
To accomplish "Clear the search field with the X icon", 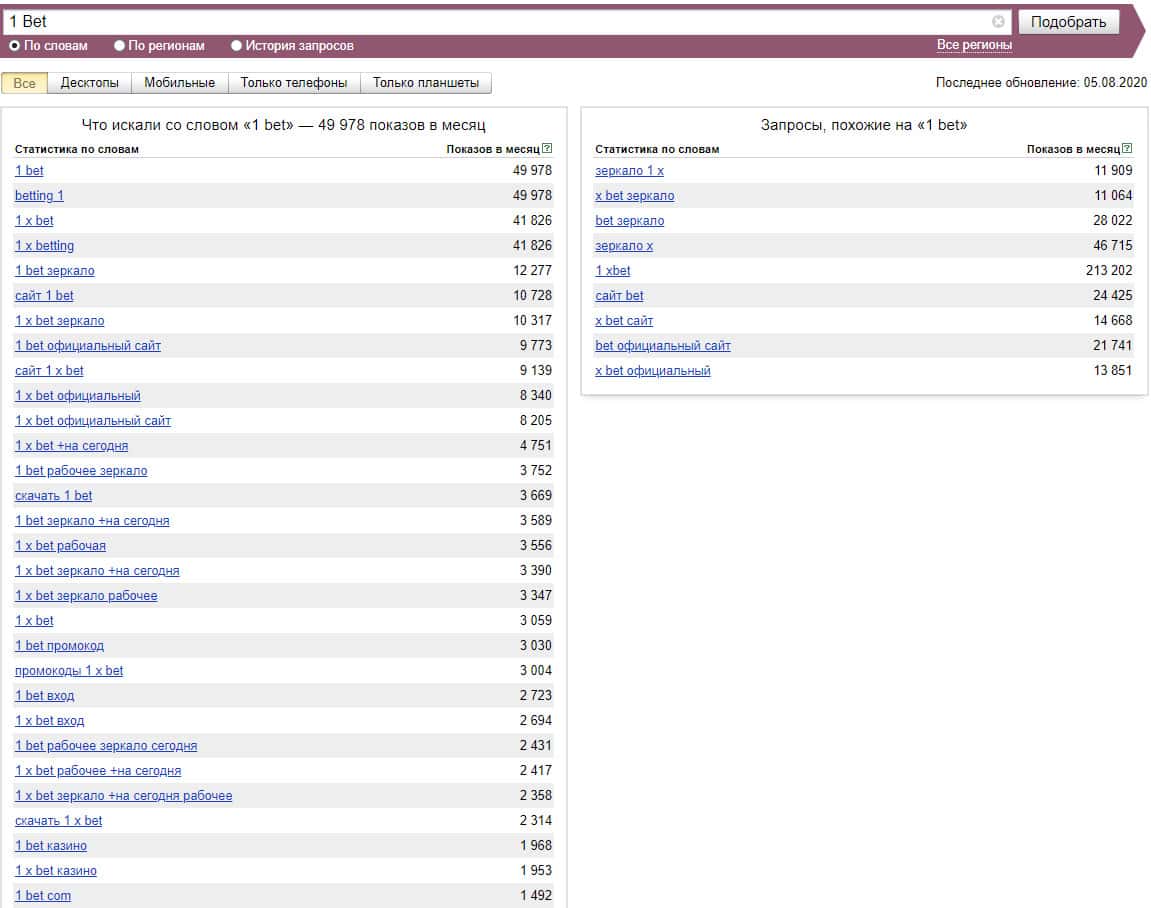I will tap(998, 21).
